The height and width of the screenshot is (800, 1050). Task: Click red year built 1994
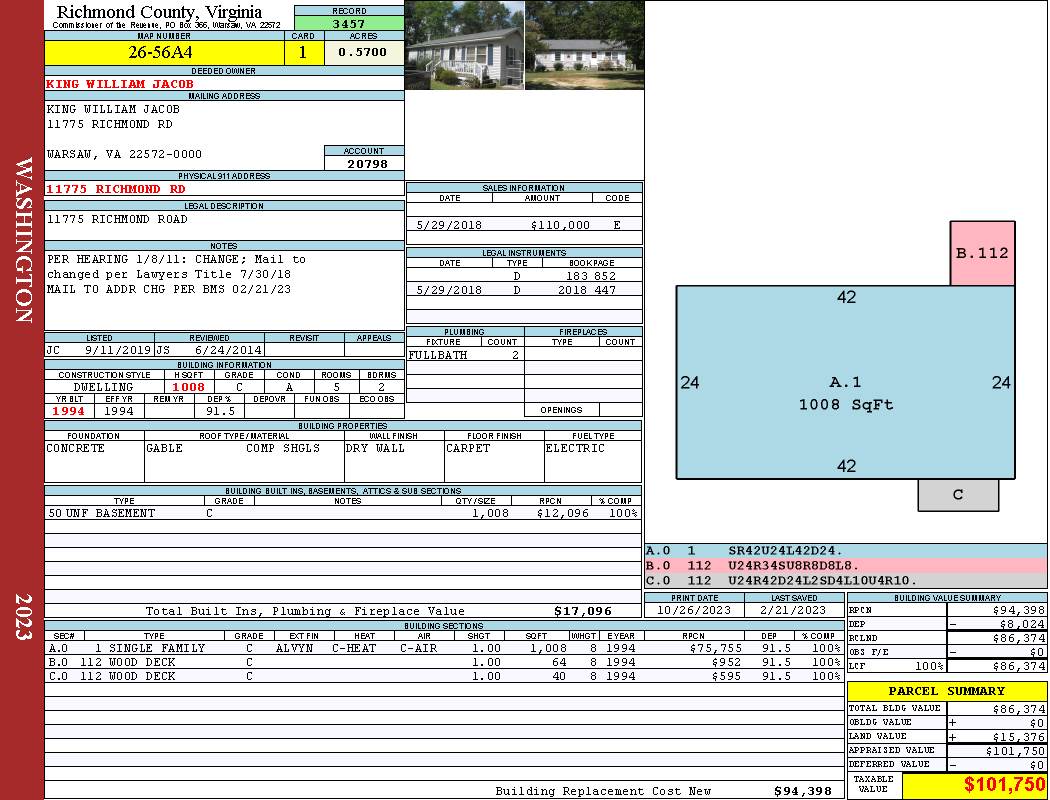tap(69, 411)
